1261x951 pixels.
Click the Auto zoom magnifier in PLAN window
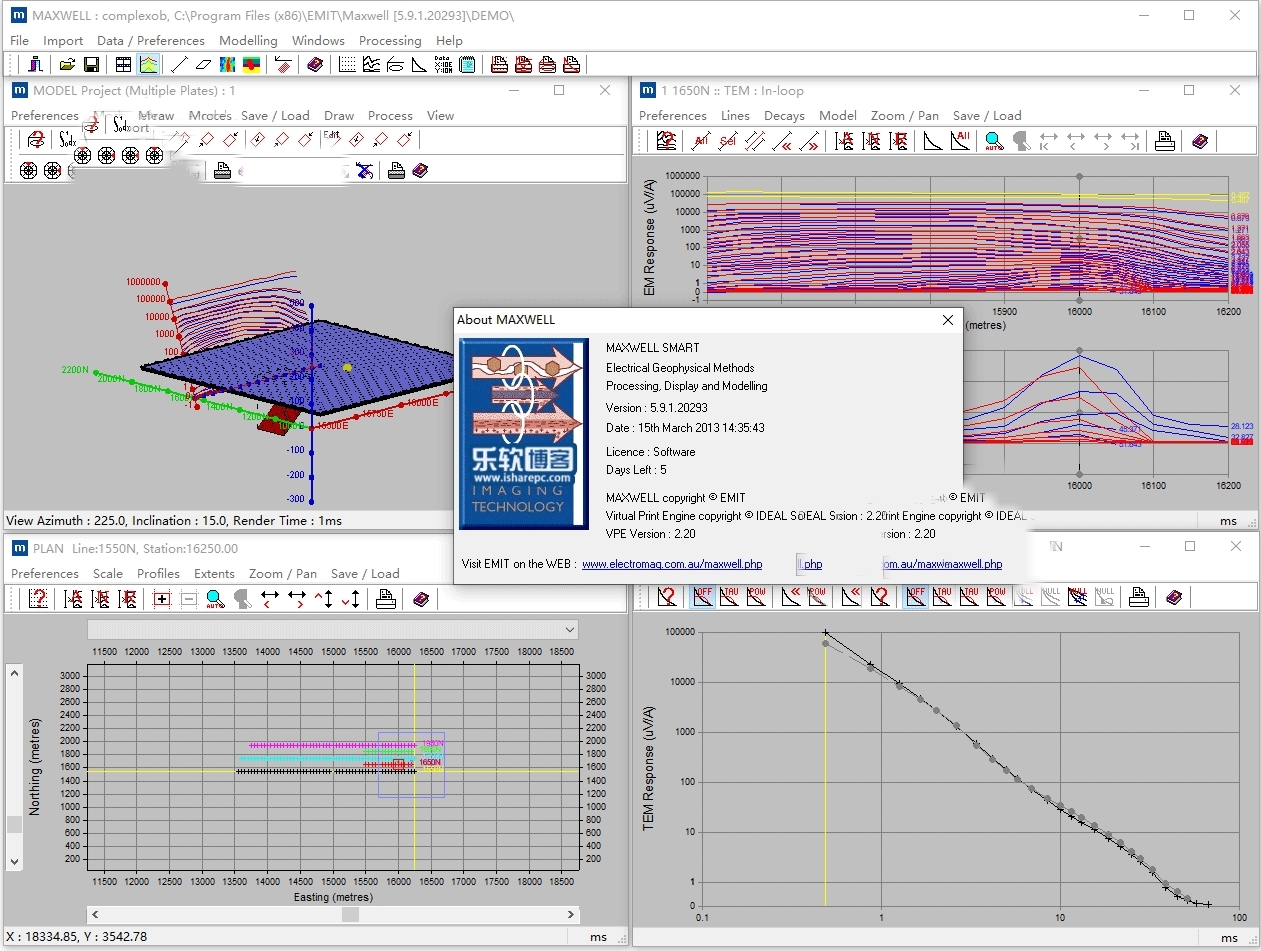pyautogui.click(x=215, y=599)
